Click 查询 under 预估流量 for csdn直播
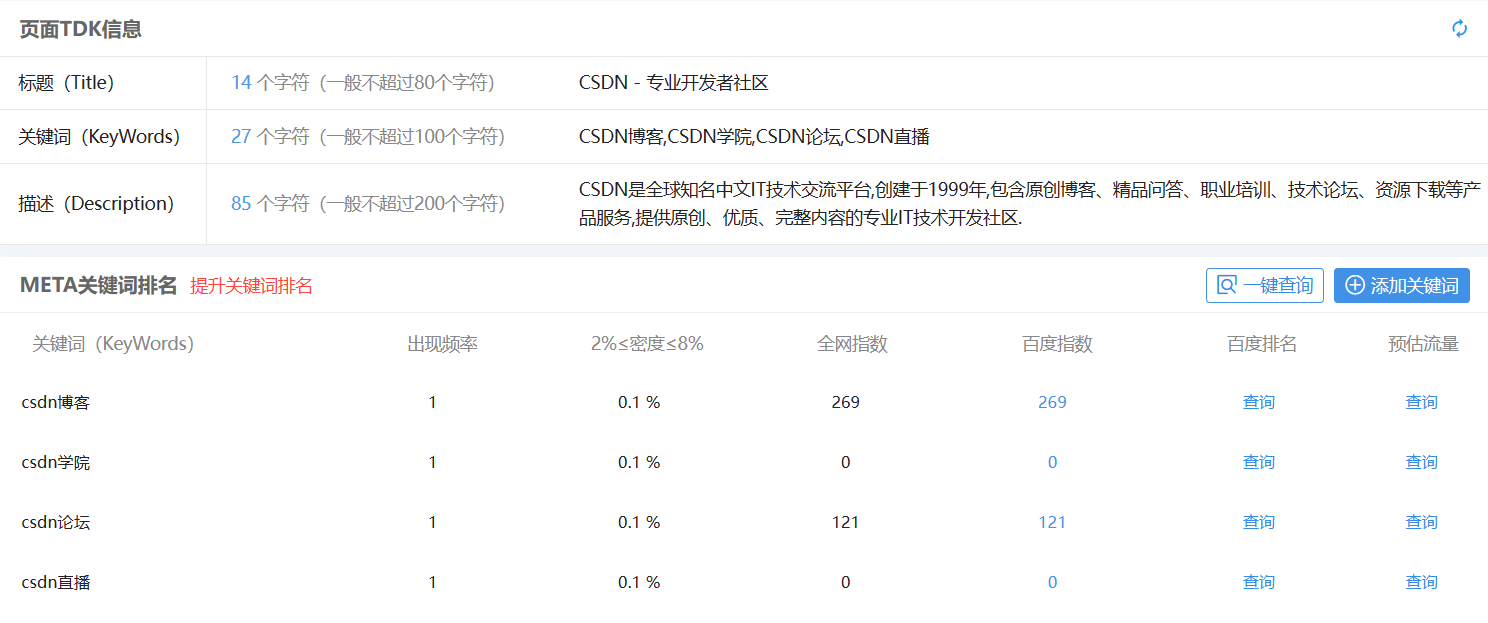1488x623 pixels. (x=1422, y=582)
